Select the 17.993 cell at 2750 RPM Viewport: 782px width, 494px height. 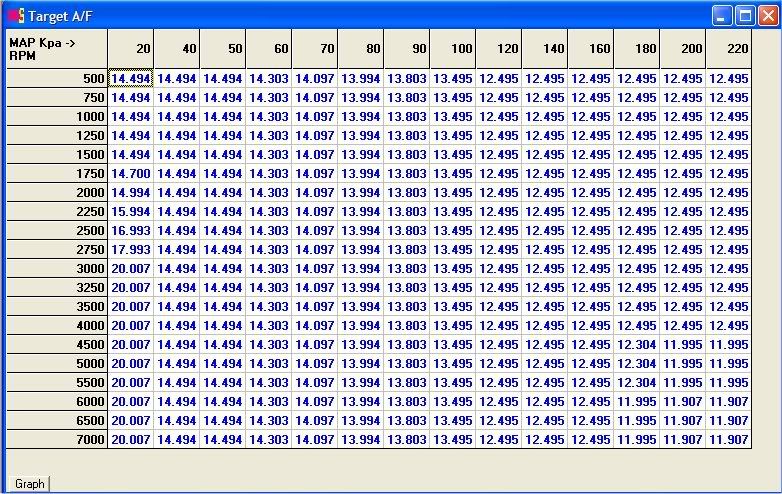(131, 250)
